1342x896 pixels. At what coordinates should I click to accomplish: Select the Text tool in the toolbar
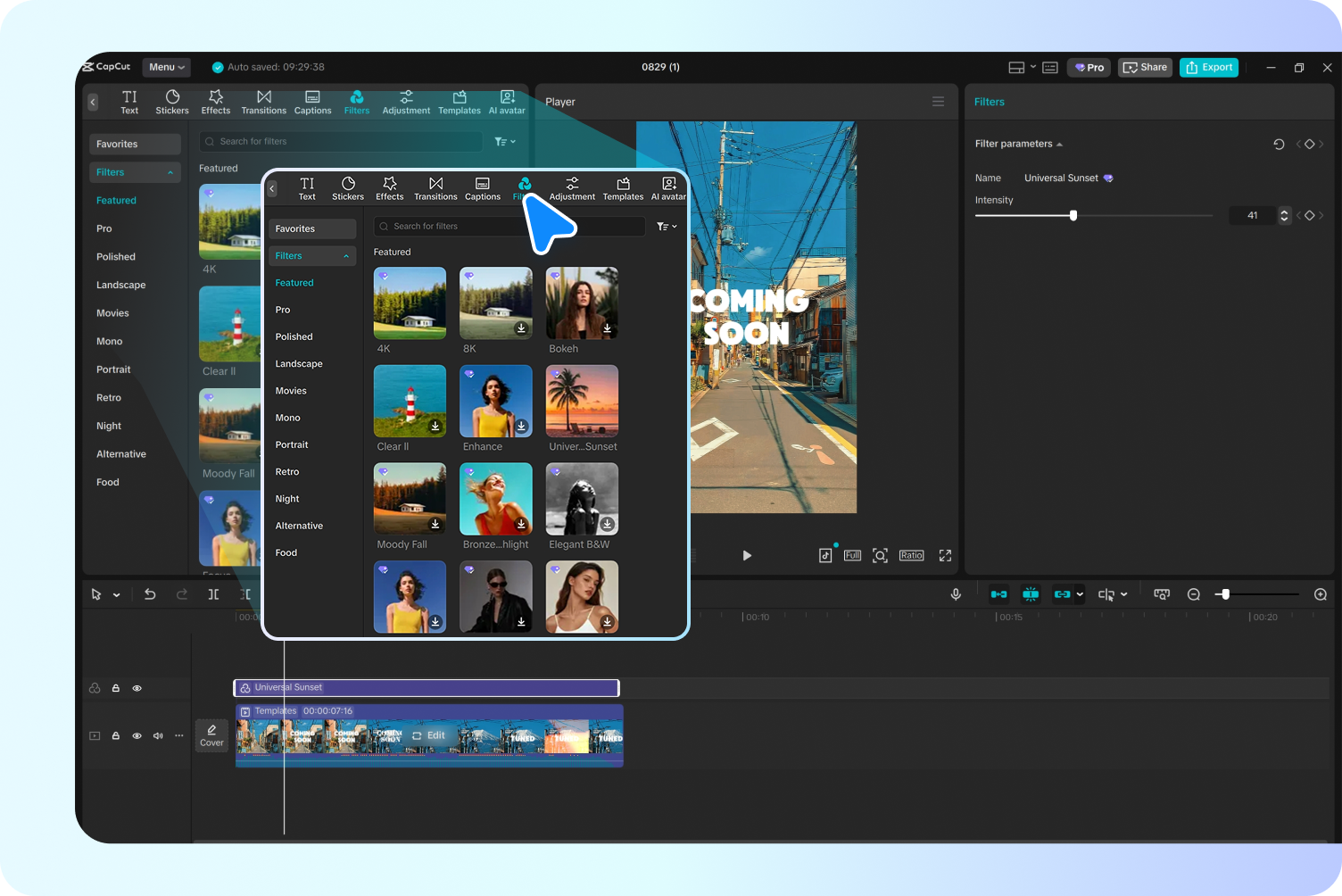click(x=307, y=188)
